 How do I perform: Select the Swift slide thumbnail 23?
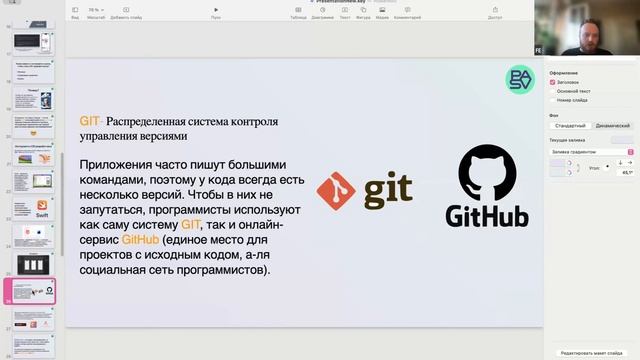click(x=33, y=208)
